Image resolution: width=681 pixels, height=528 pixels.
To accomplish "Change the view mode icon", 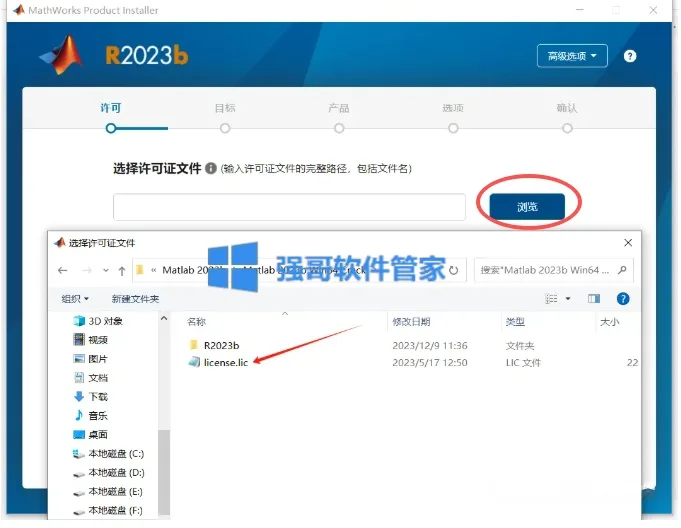I will tap(551, 299).
